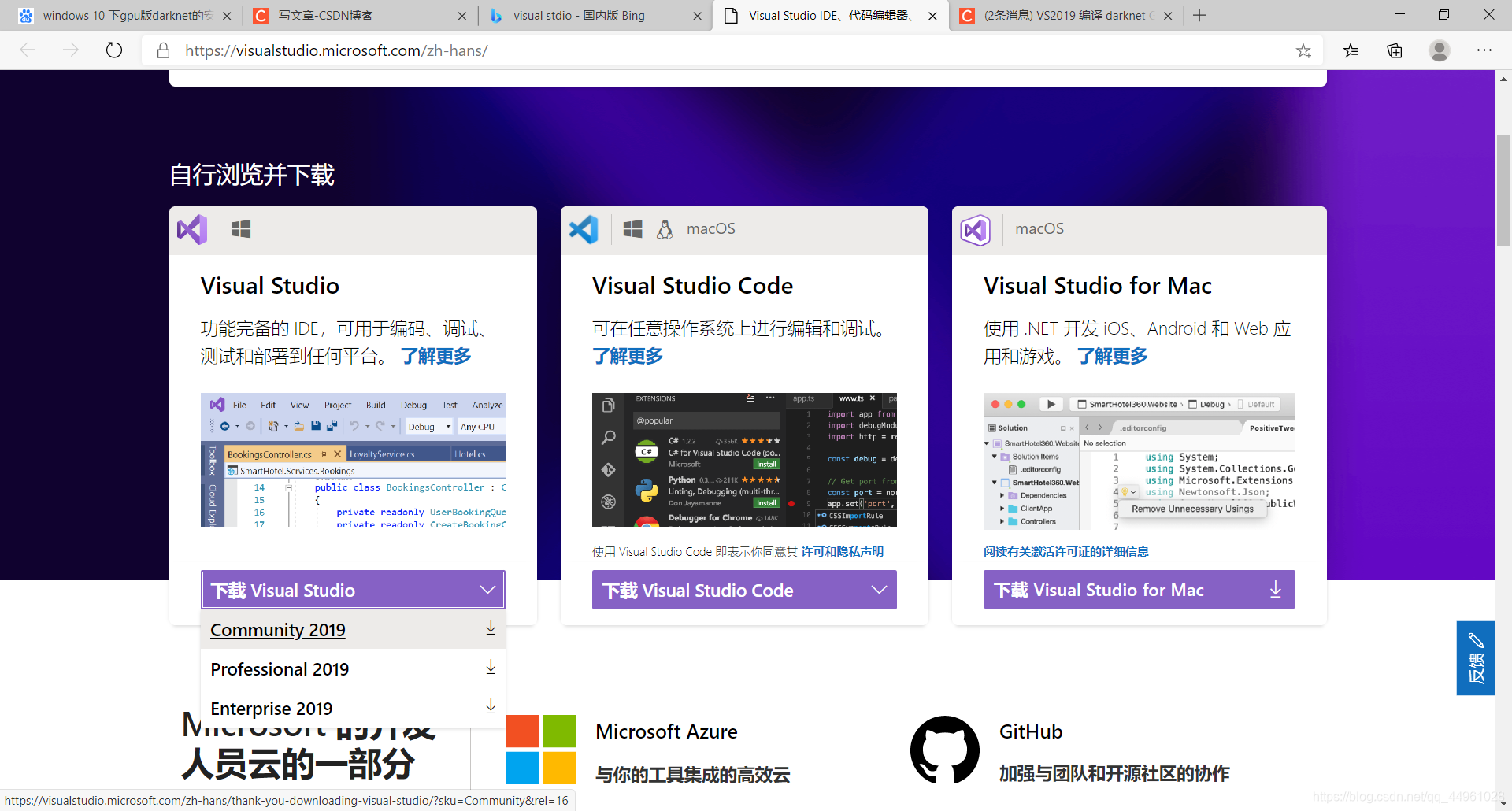Image resolution: width=1512 pixels, height=811 pixels.
Task: Switch to 'windows 10 下gpu版darknet' tab
Action: point(124,16)
